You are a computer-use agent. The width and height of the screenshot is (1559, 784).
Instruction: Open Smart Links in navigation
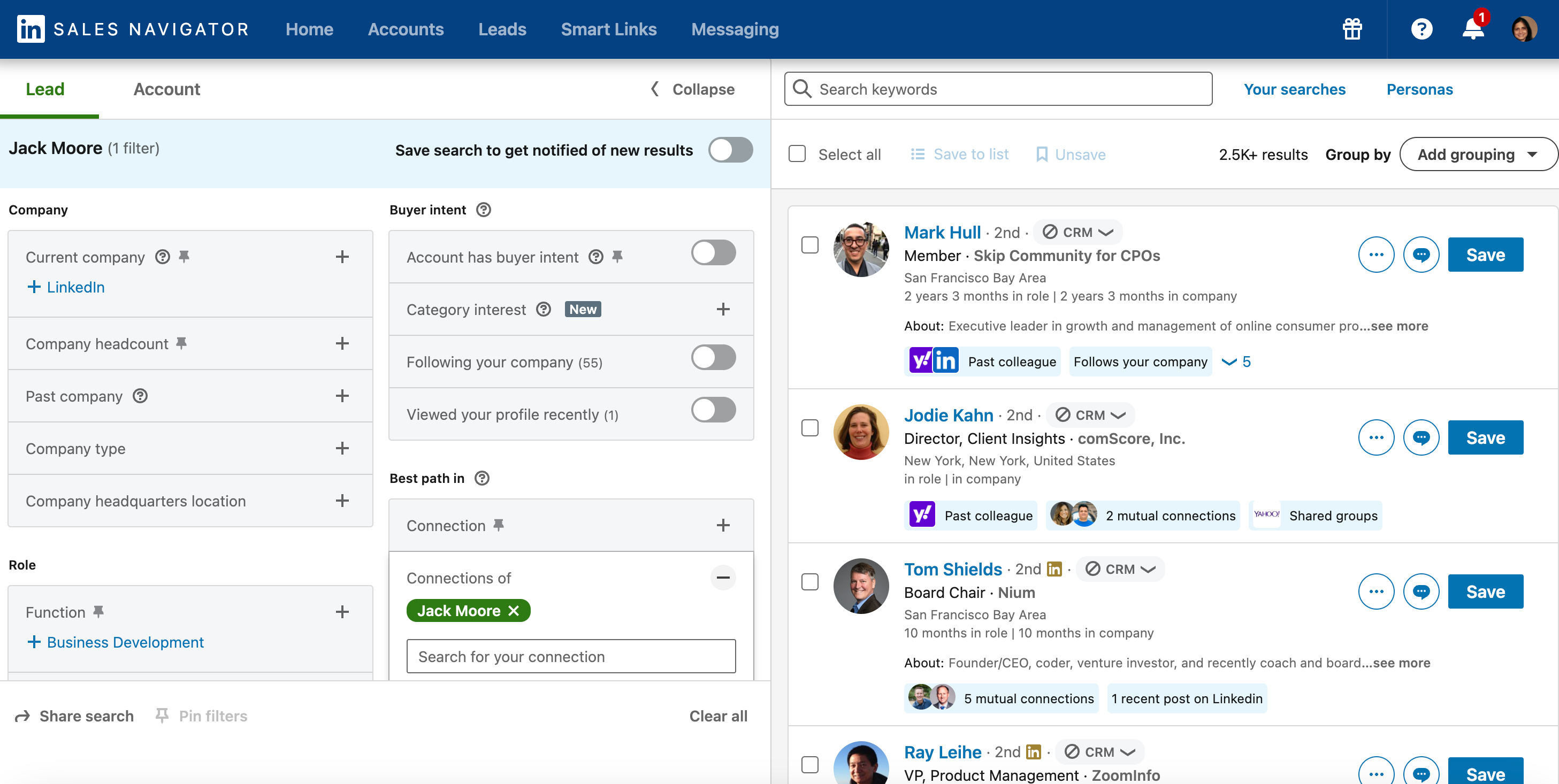pyautogui.click(x=609, y=29)
